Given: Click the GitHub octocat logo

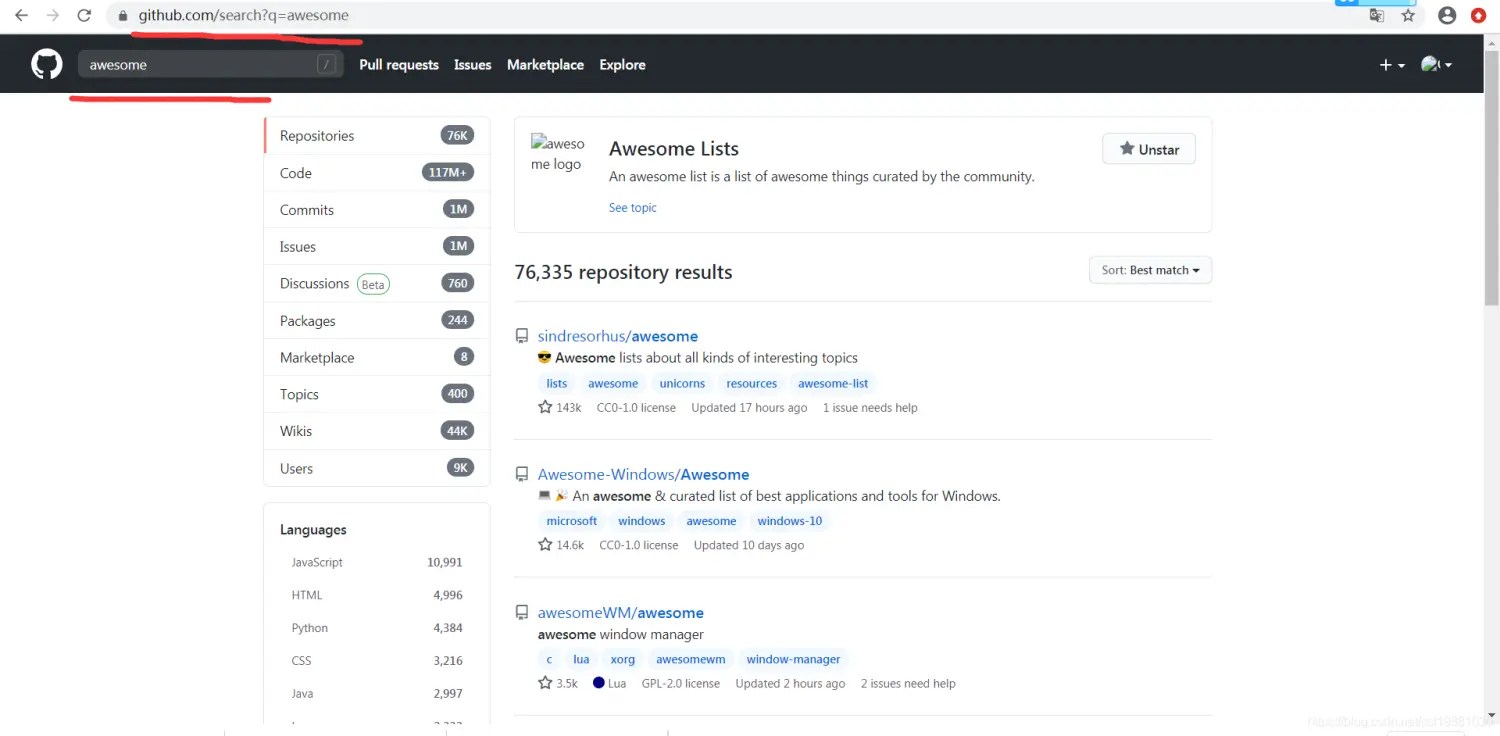Looking at the screenshot, I should (46, 63).
